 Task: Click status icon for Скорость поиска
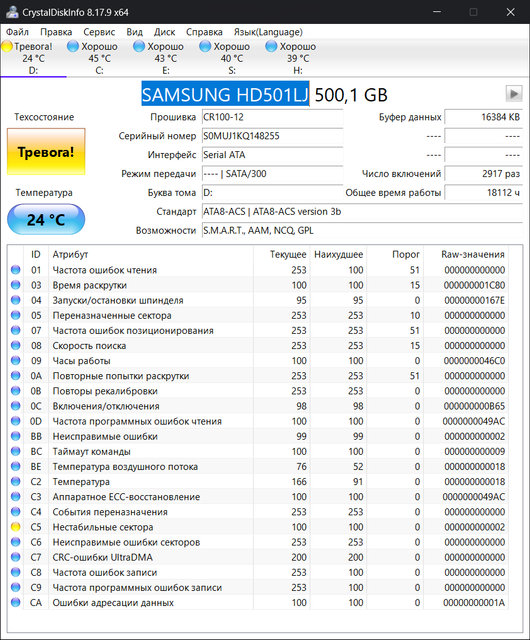(16, 345)
